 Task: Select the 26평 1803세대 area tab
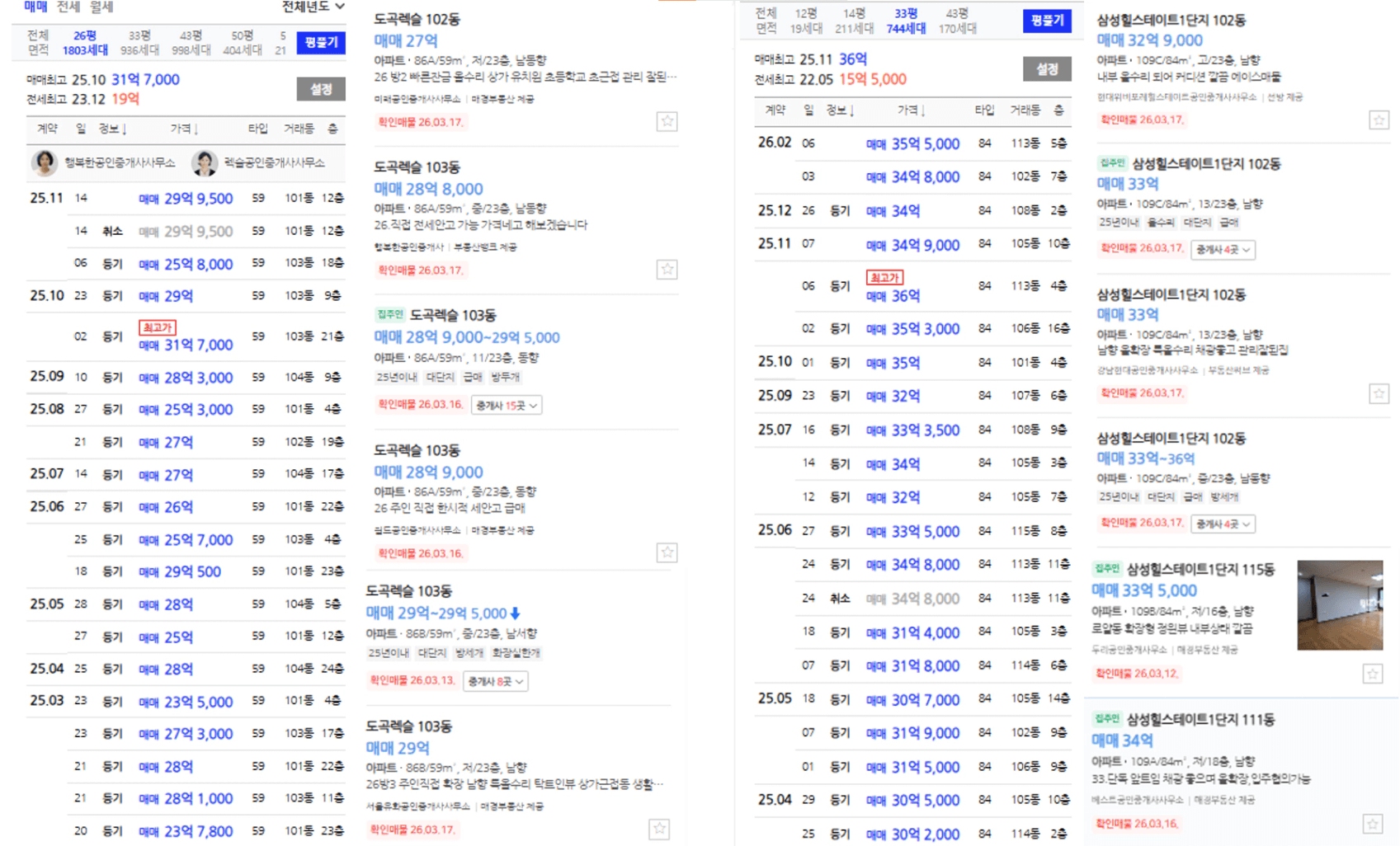(85, 43)
